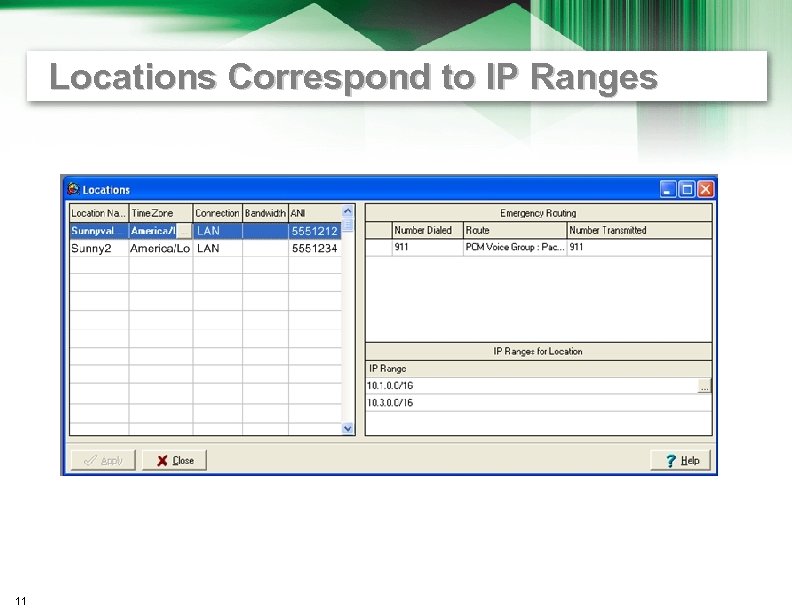Click ANI value 5551234
Viewport: 792px width, 612px height.
point(315,248)
